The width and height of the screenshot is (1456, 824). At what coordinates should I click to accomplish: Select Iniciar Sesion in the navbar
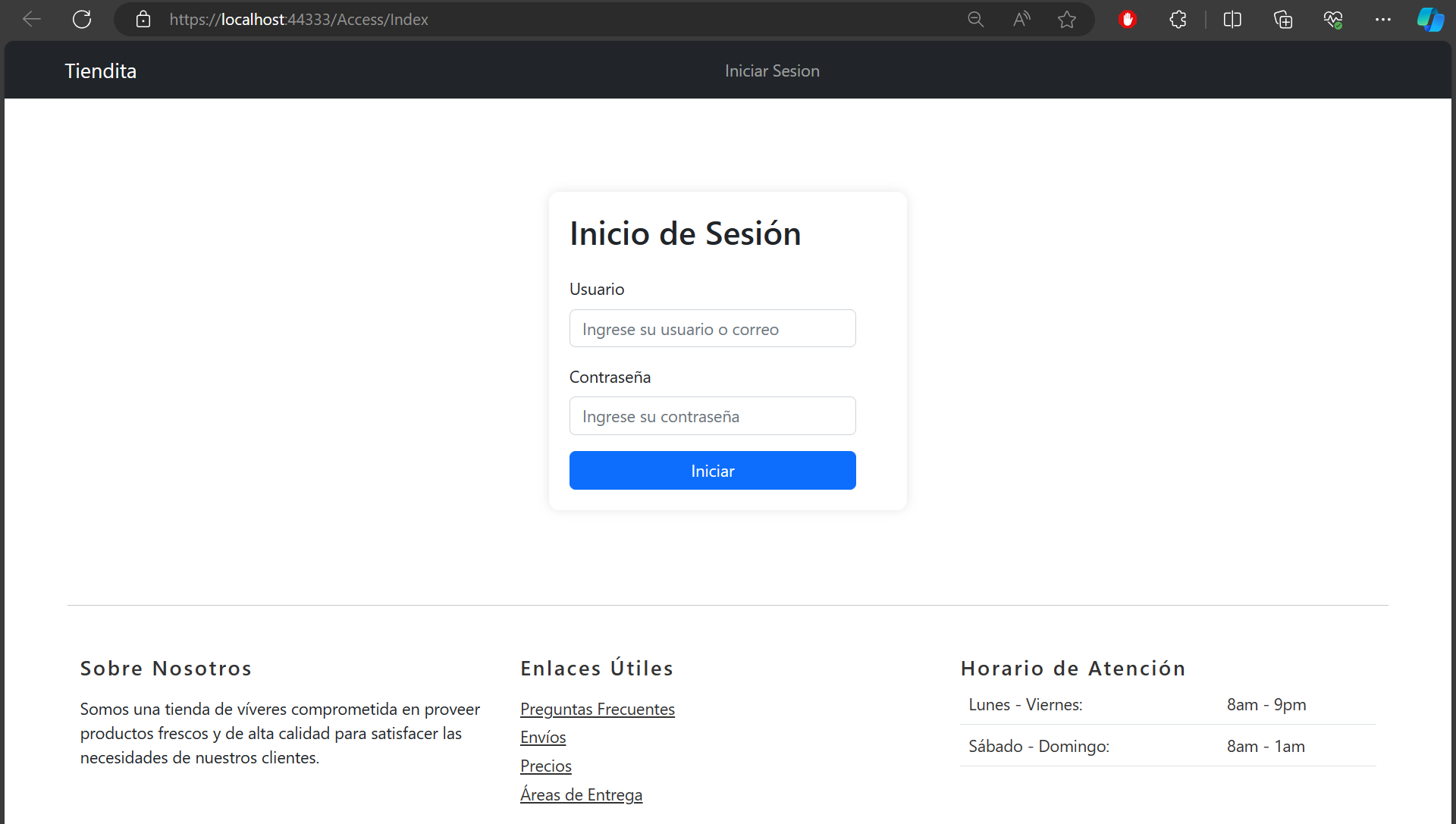click(772, 71)
